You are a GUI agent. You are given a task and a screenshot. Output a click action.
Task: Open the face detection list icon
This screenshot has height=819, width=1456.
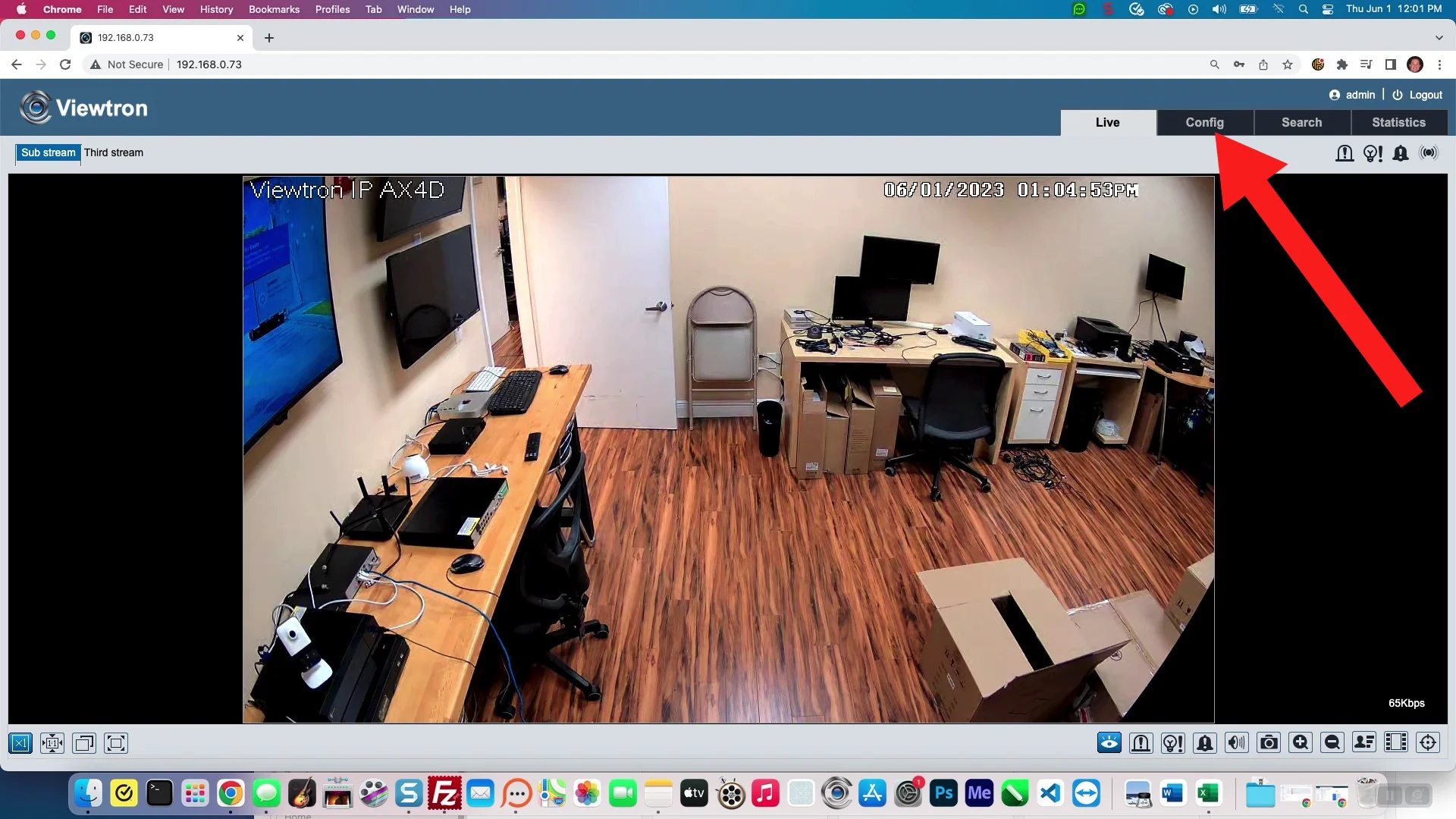(x=1364, y=742)
